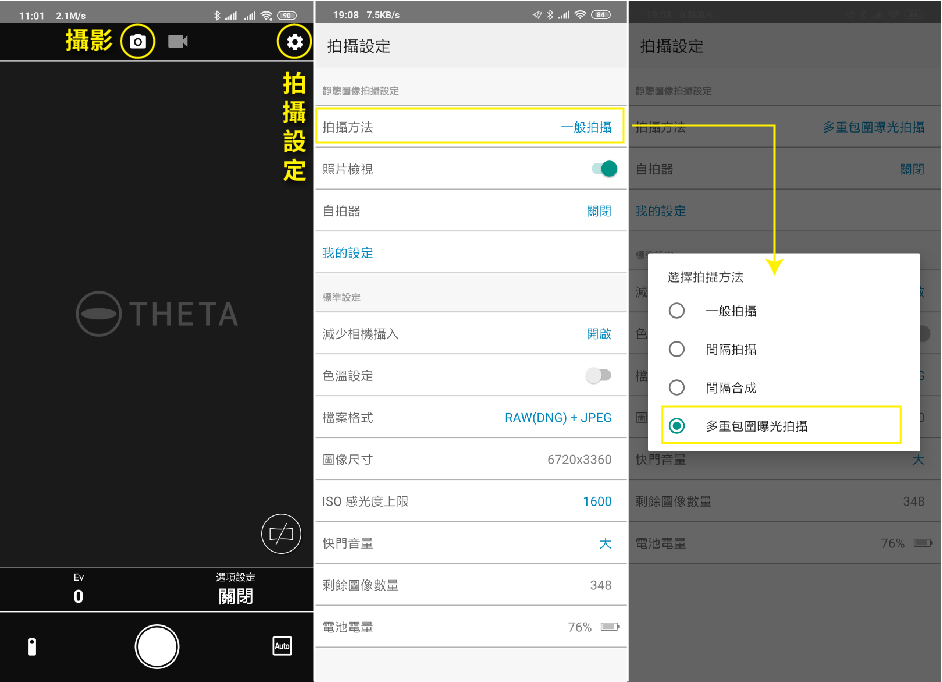Tap the battery icon beside 76%

click(609, 627)
